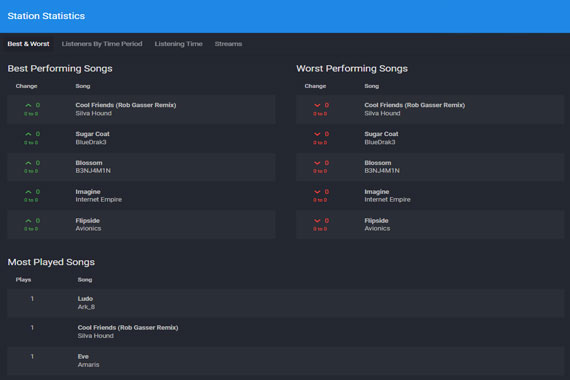Click Station Statistics header title
The image size is (570, 380).
click(x=46, y=16)
